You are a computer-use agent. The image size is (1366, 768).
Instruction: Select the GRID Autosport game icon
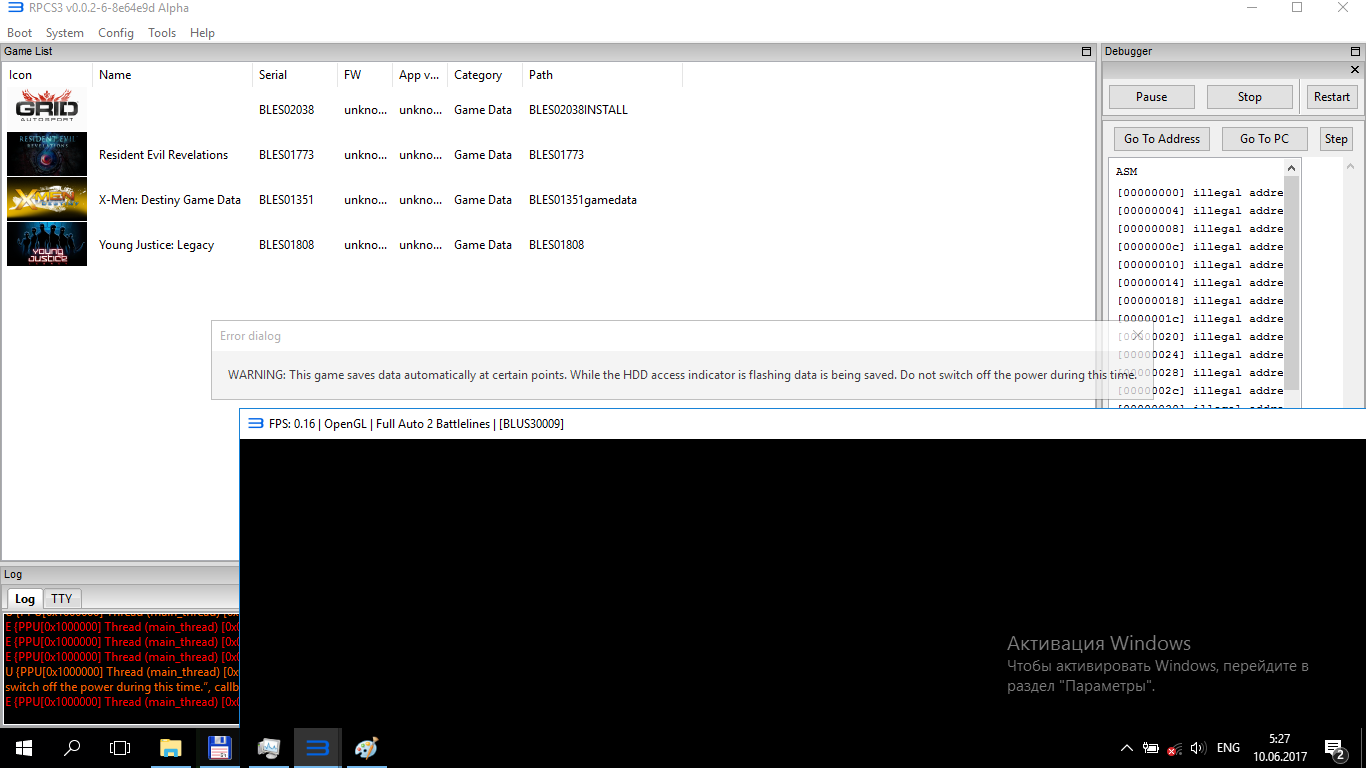pyautogui.click(x=47, y=110)
